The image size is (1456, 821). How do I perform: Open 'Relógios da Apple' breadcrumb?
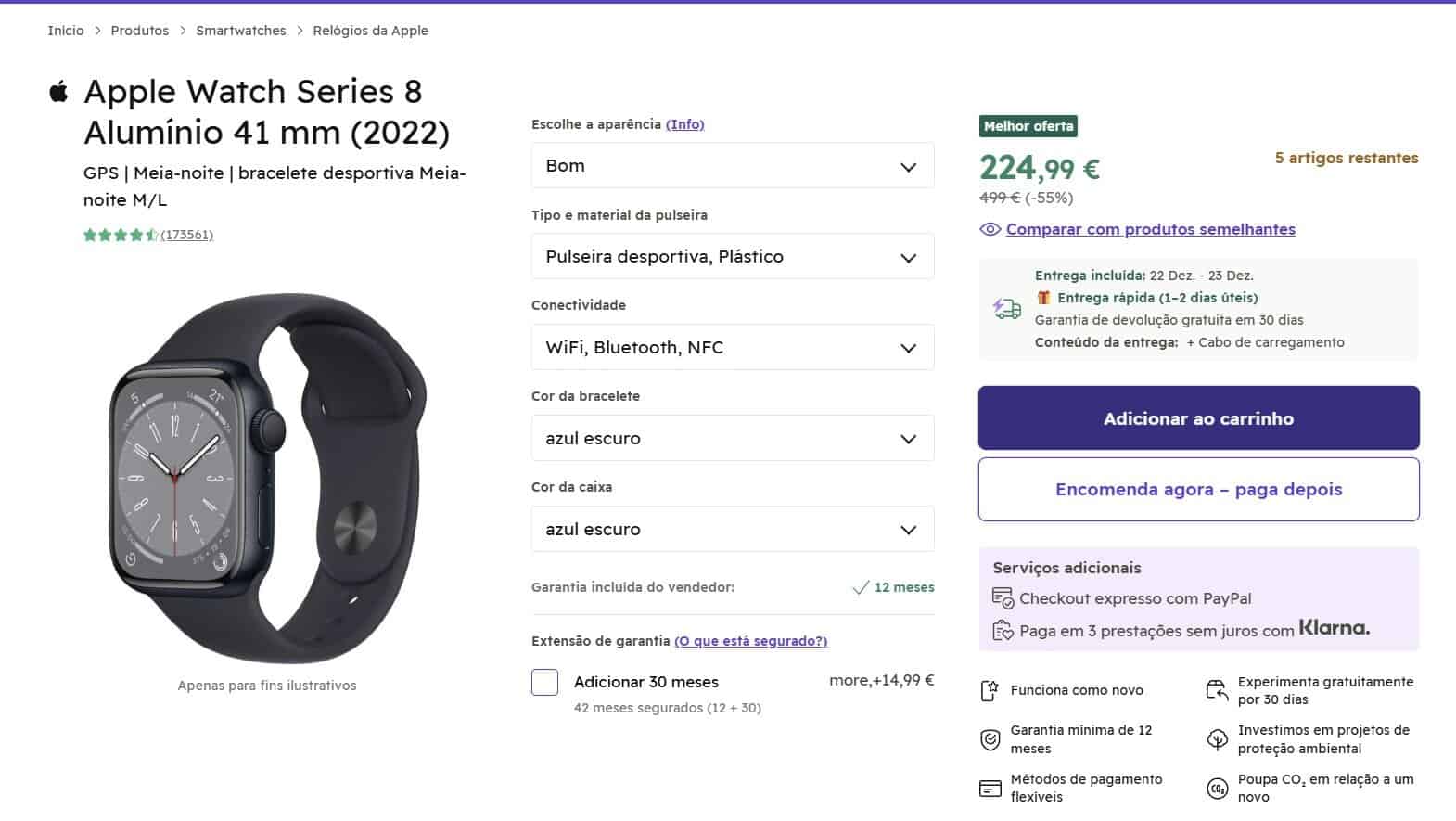click(370, 31)
